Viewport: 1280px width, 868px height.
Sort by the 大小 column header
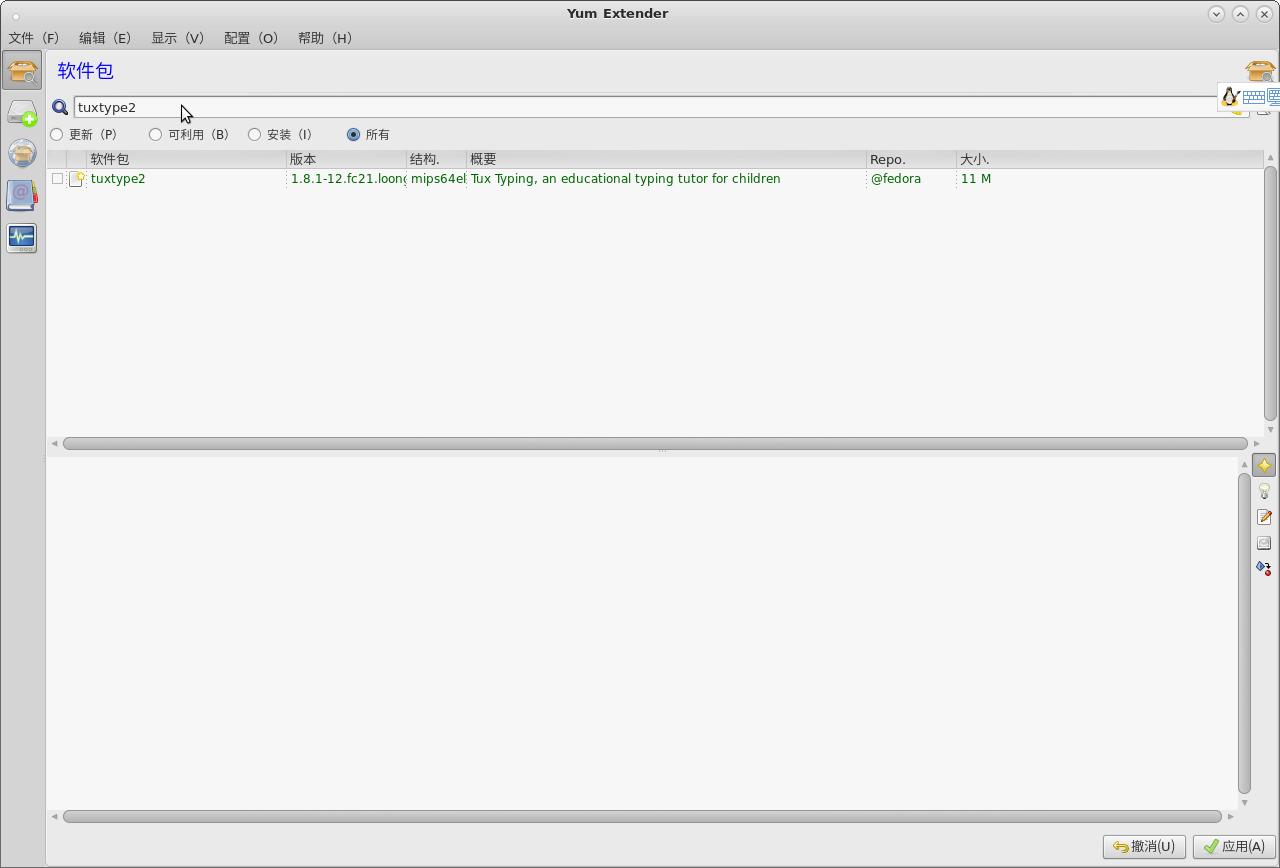pyautogui.click(x=1110, y=159)
